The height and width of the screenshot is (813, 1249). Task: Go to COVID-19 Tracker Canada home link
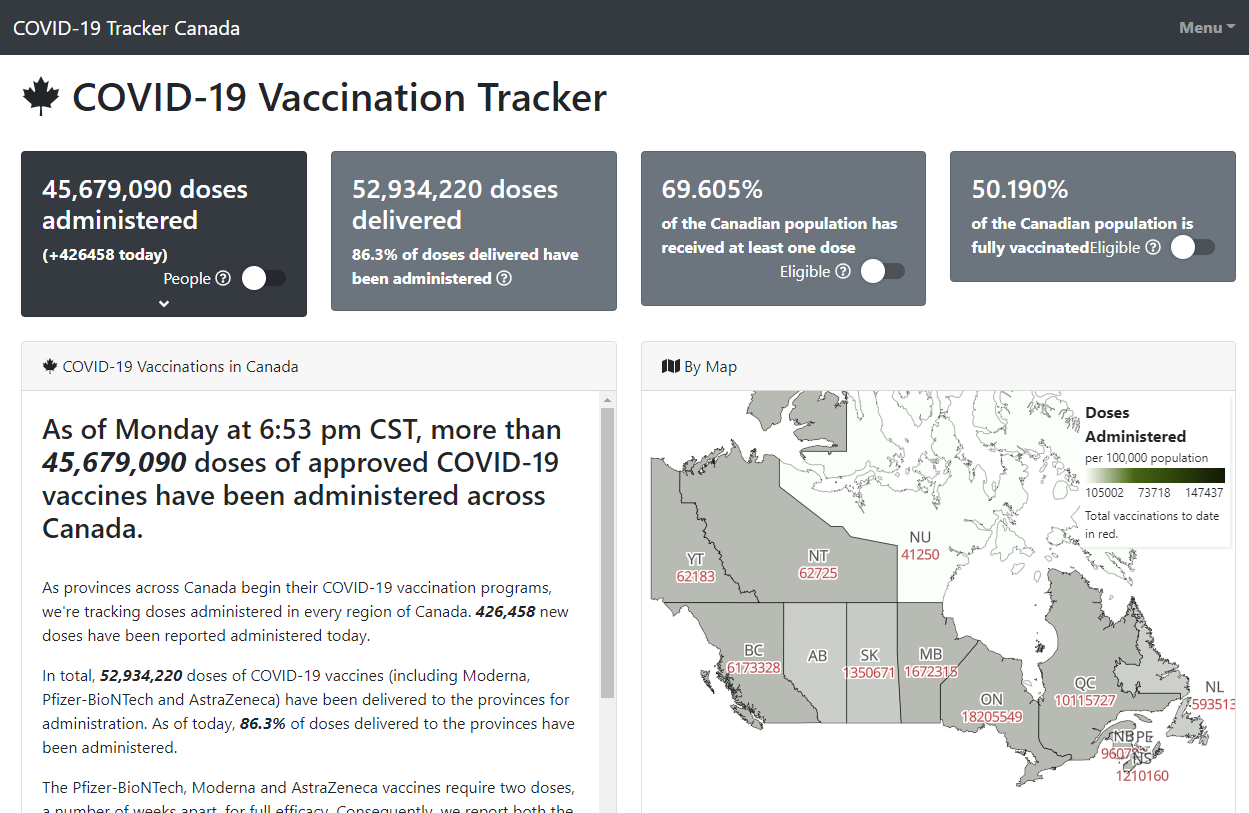[126, 28]
